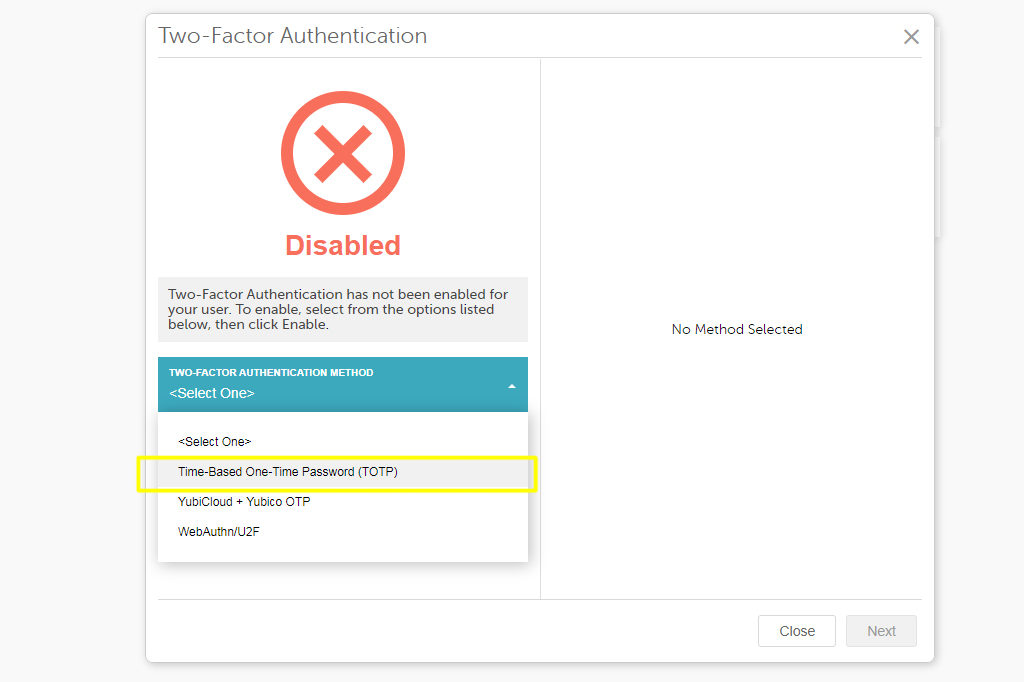The height and width of the screenshot is (682, 1024).
Task: Click the gray info message about enabling
Action: (343, 310)
